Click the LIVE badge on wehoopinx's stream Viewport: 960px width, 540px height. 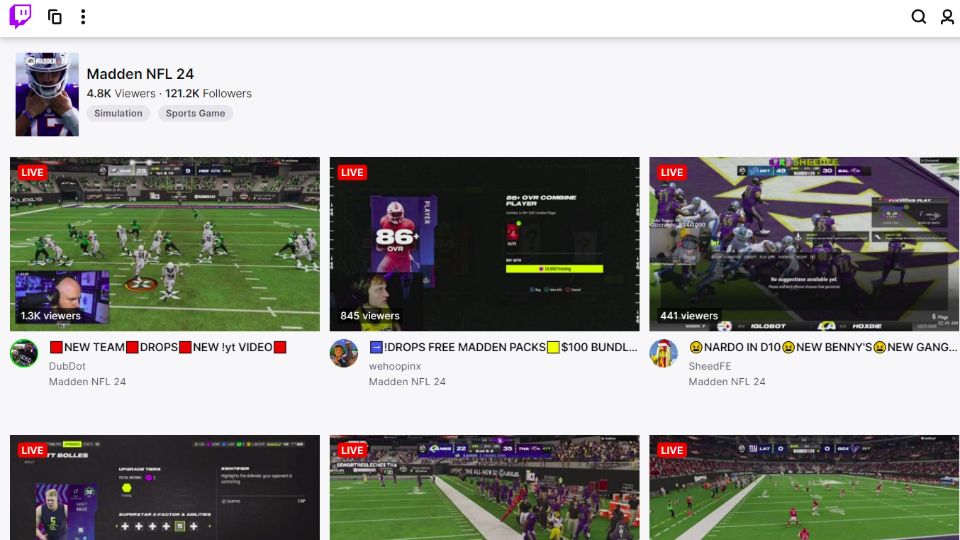352,173
